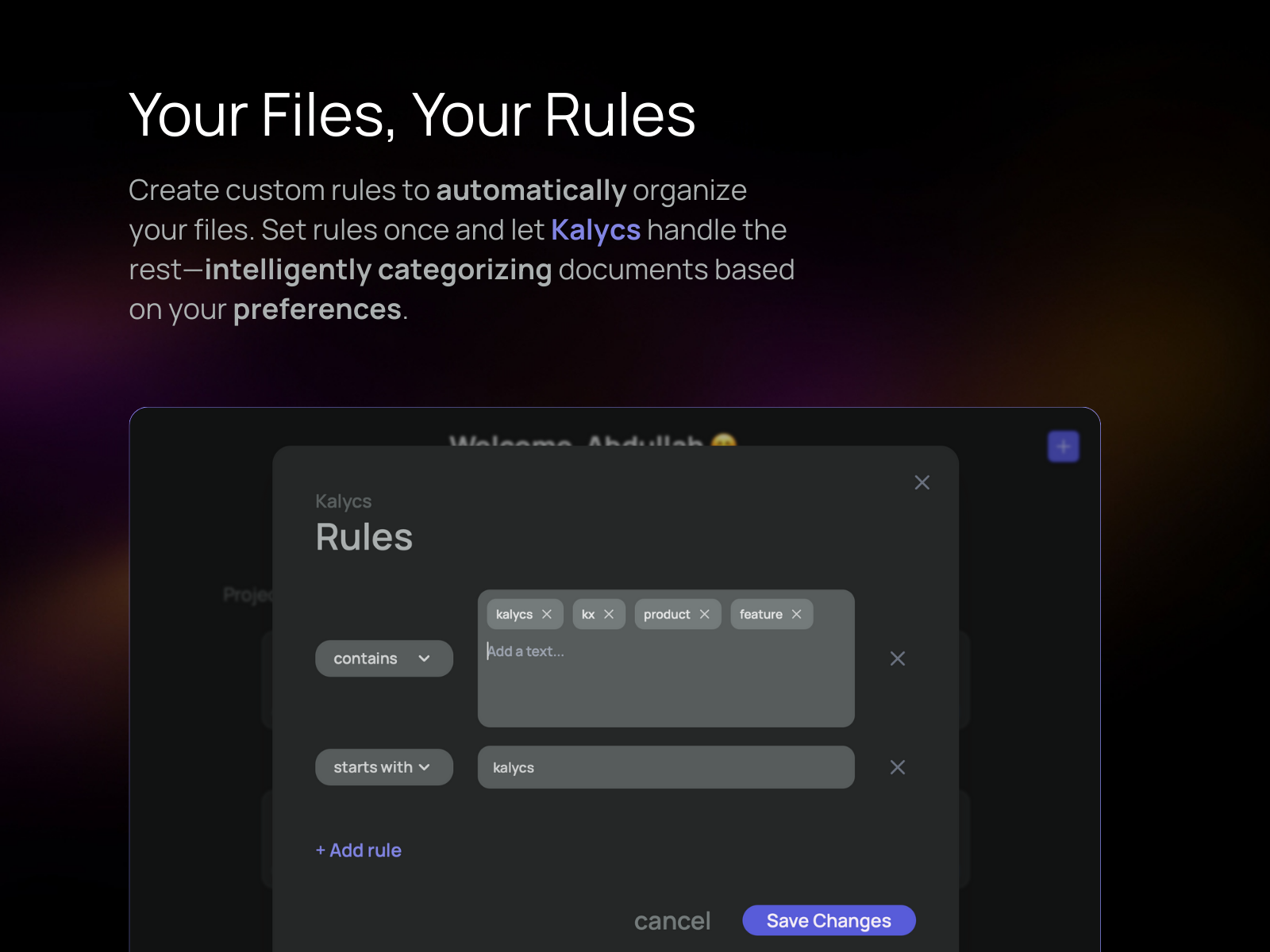1270x952 pixels.
Task: Select the product tag text
Action: click(x=667, y=615)
